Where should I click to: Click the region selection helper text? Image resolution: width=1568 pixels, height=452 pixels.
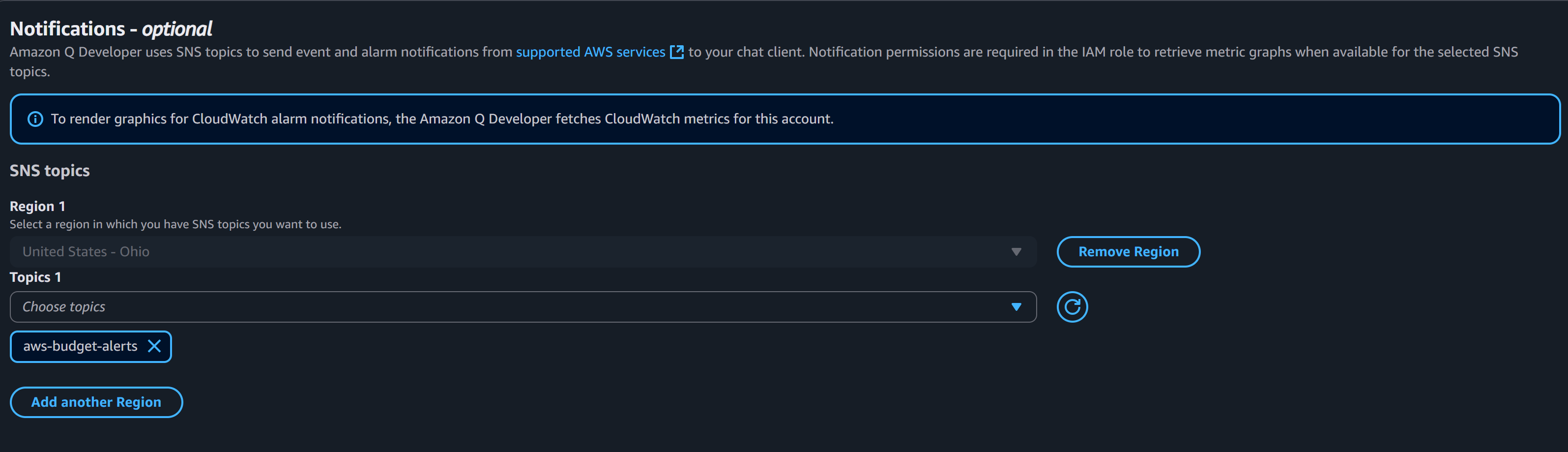pos(175,225)
